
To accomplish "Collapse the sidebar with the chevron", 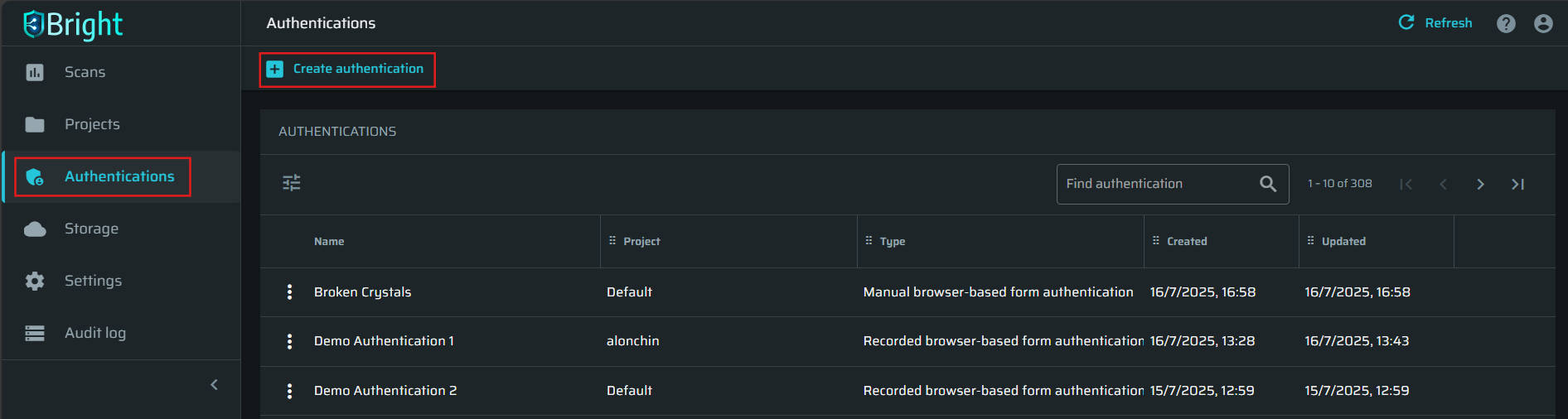I will tap(215, 384).
